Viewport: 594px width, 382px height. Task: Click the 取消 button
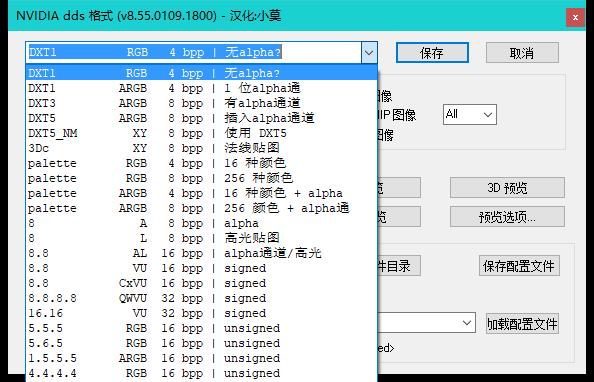522,53
